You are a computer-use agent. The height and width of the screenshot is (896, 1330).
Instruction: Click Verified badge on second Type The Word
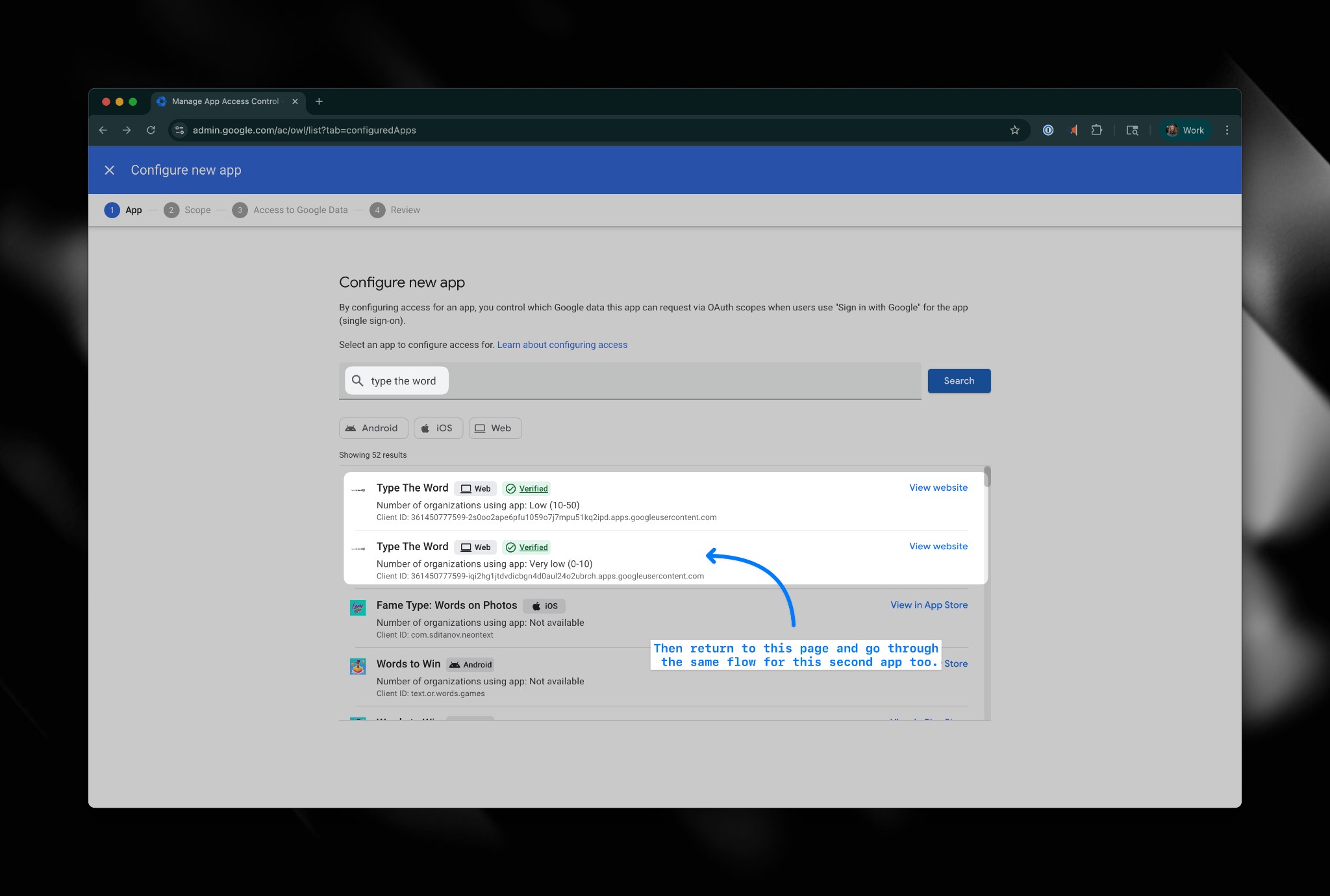(x=527, y=547)
